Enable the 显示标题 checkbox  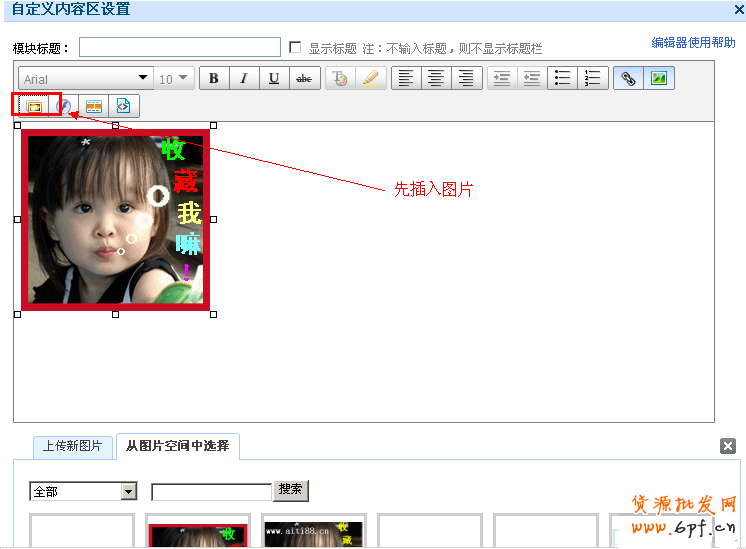tap(295, 47)
